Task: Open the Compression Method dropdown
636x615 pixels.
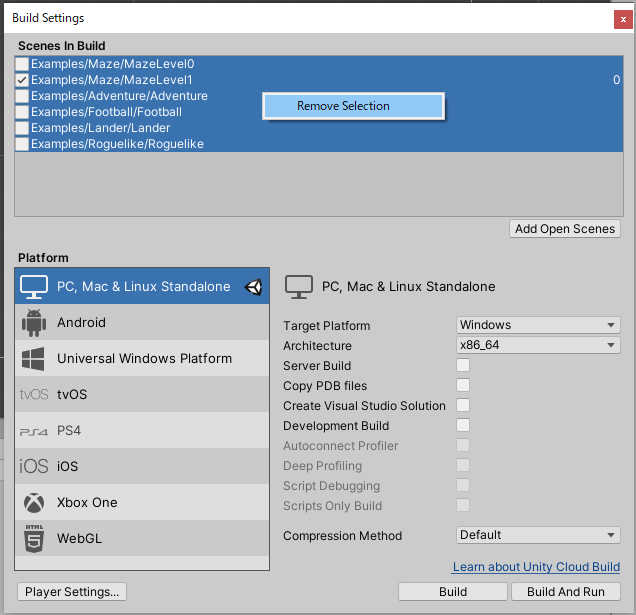Action: [x=538, y=535]
